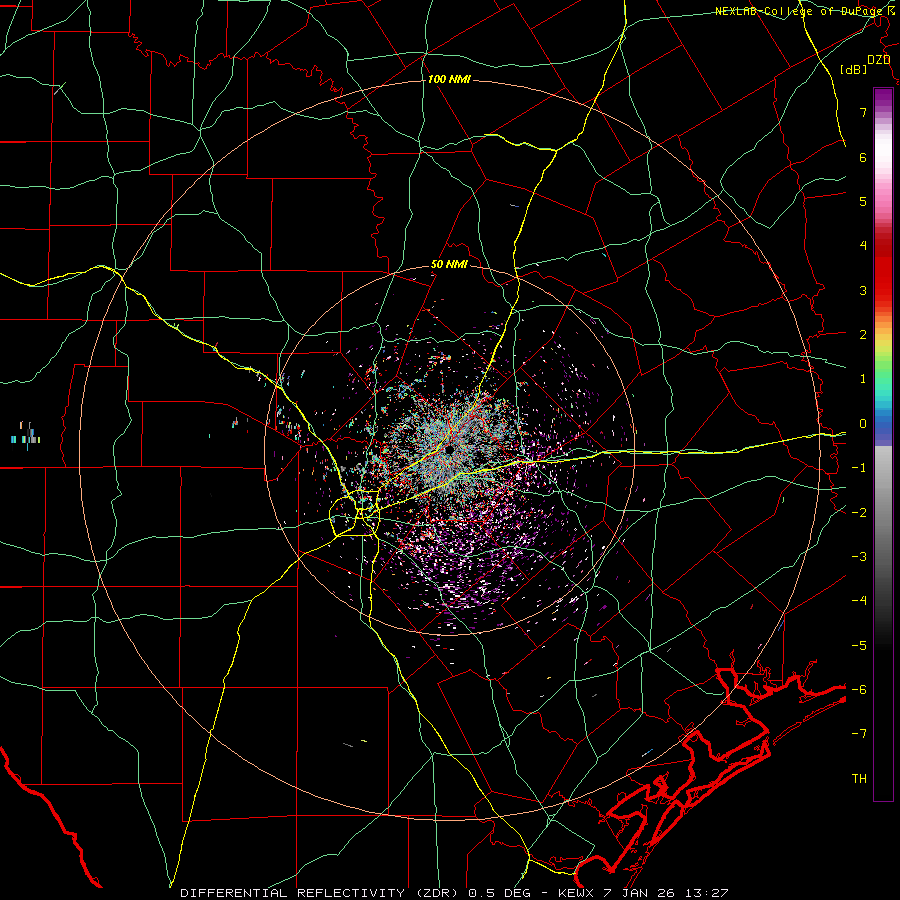This screenshot has width=900, height=900.
Task: Select the positive 7 value on the scale
Action: click(x=863, y=112)
